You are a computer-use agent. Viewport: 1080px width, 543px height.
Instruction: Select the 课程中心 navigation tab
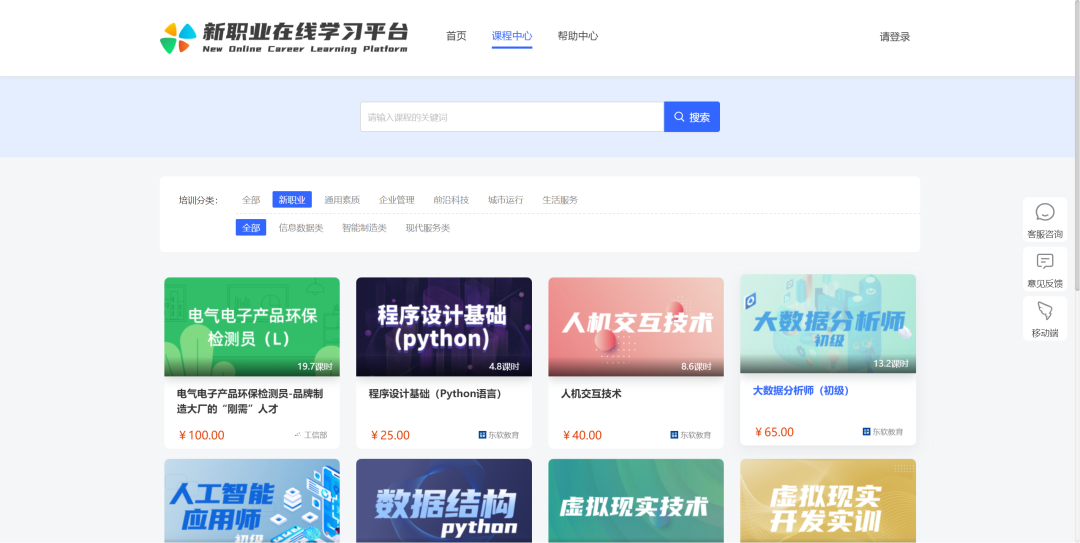point(512,36)
